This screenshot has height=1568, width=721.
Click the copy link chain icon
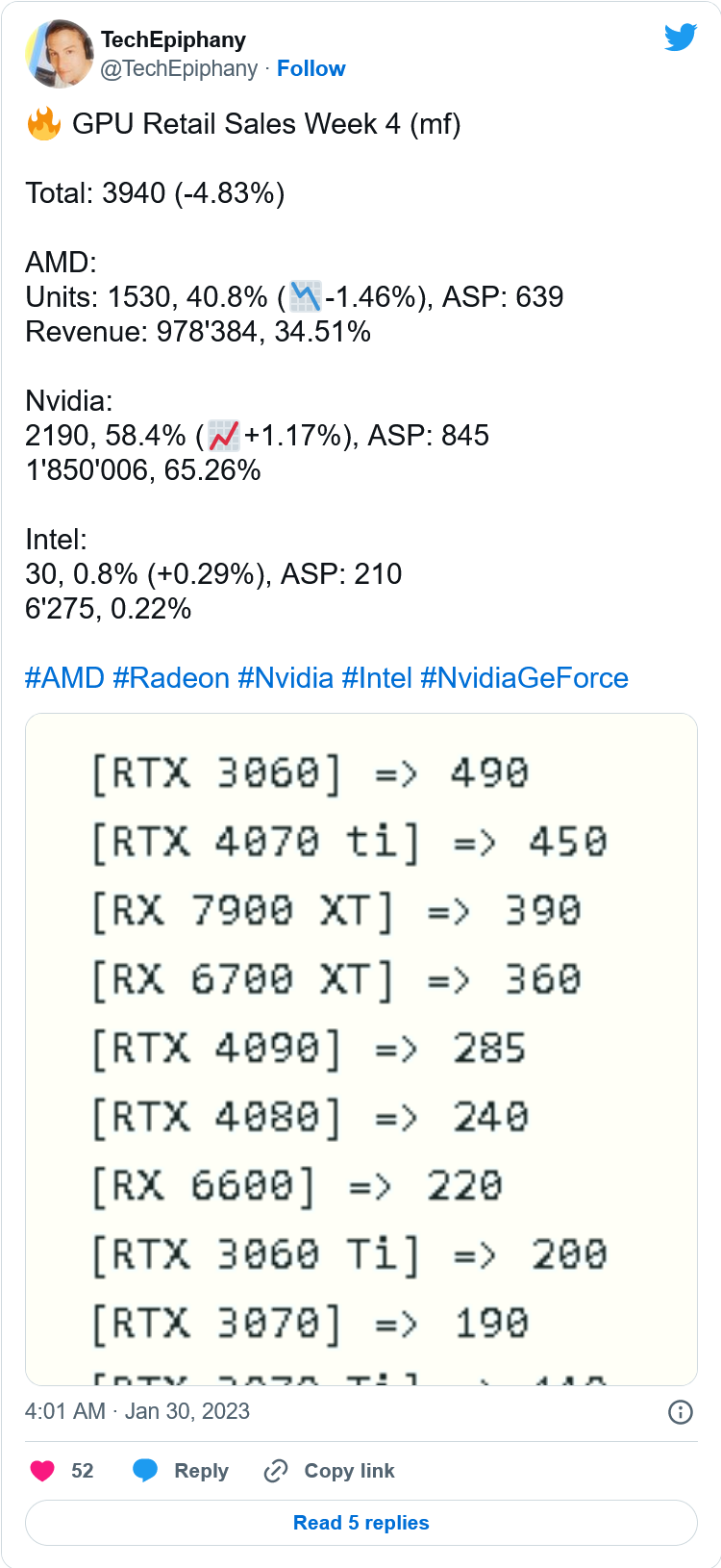point(276,1471)
